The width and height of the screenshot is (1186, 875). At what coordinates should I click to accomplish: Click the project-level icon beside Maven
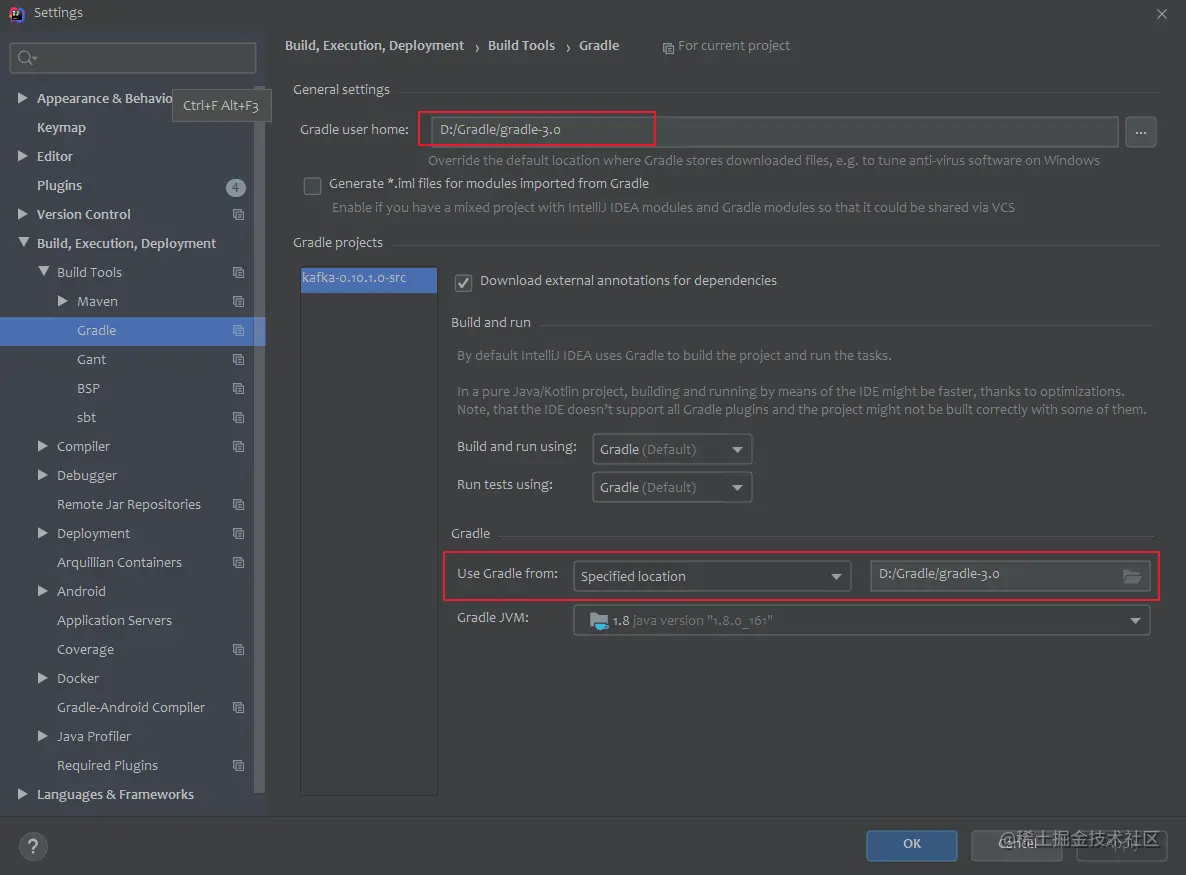pyautogui.click(x=238, y=302)
